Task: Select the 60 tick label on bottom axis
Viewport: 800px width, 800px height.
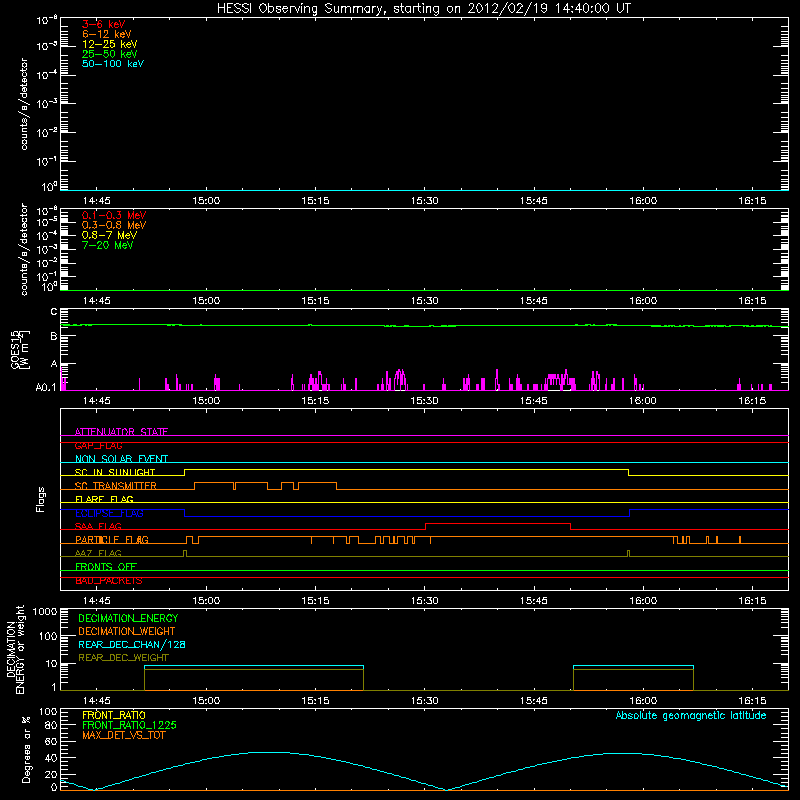Action: pos(51,741)
